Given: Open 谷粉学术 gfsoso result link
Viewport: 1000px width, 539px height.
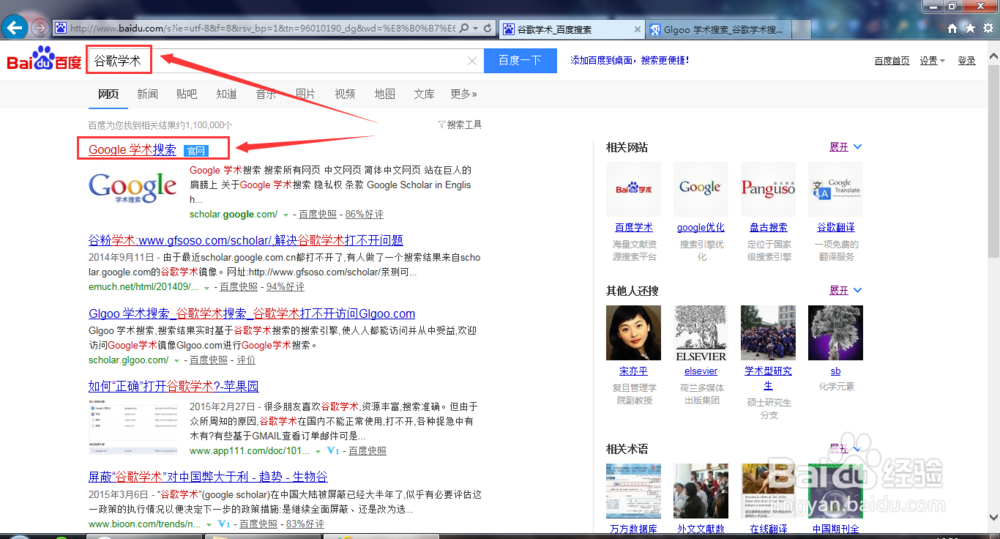Looking at the screenshot, I should tap(246, 240).
